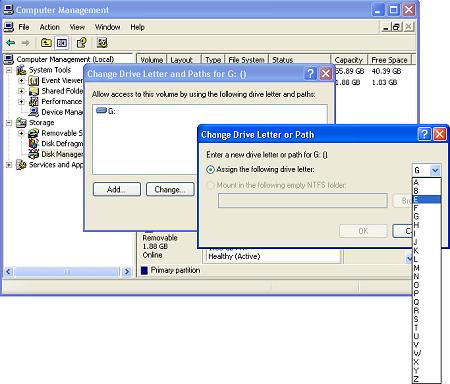Image resolution: width=450 pixels, height=384 pixels.
Task: Click the Disk Defragmenter icon
Action: click(34, 144)
